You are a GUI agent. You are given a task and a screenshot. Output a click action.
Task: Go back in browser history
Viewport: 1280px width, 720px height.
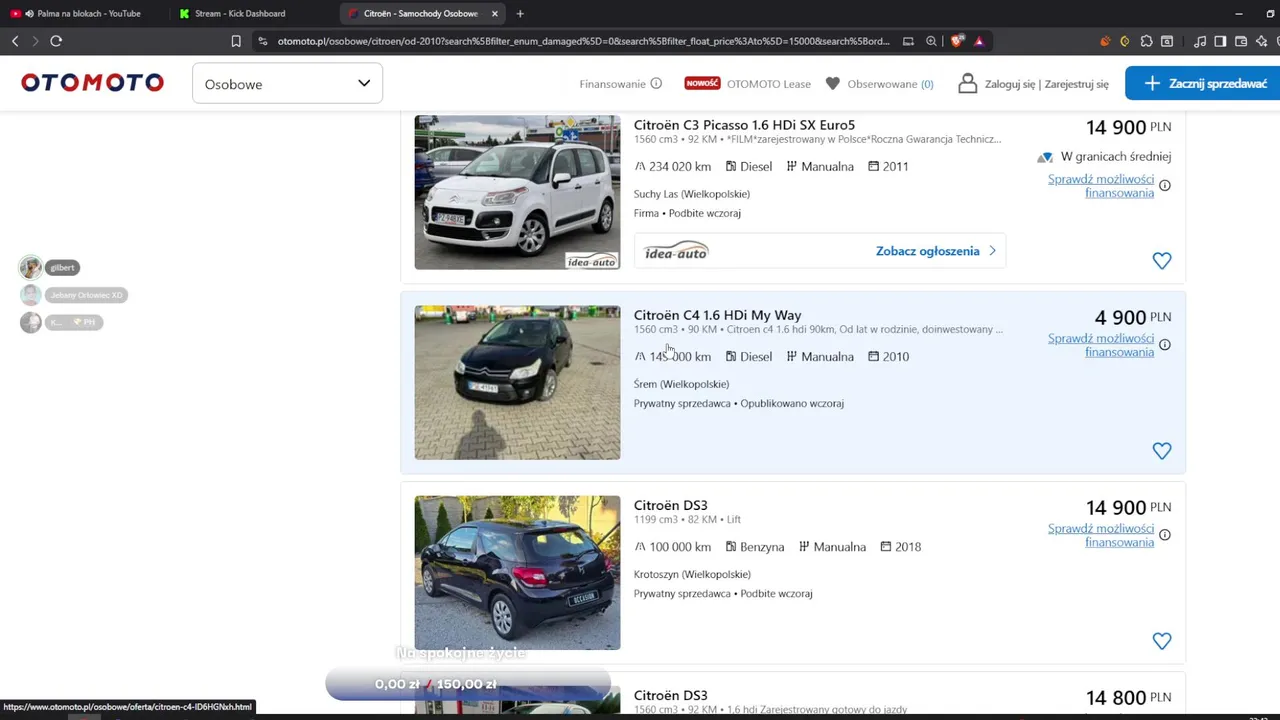pyautogui.click(x=15, y=41)
